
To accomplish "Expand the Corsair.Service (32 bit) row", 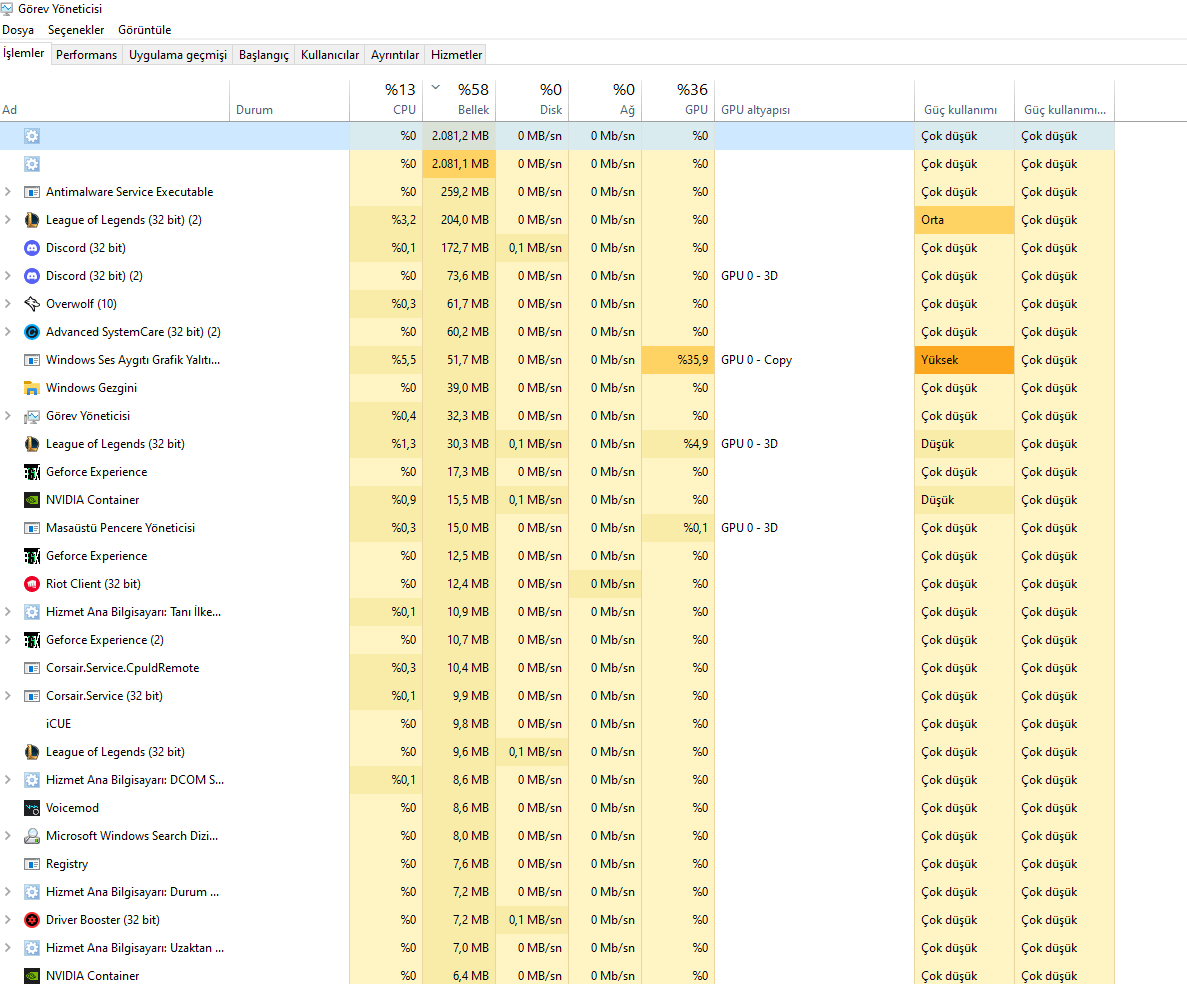I will 8,696.
